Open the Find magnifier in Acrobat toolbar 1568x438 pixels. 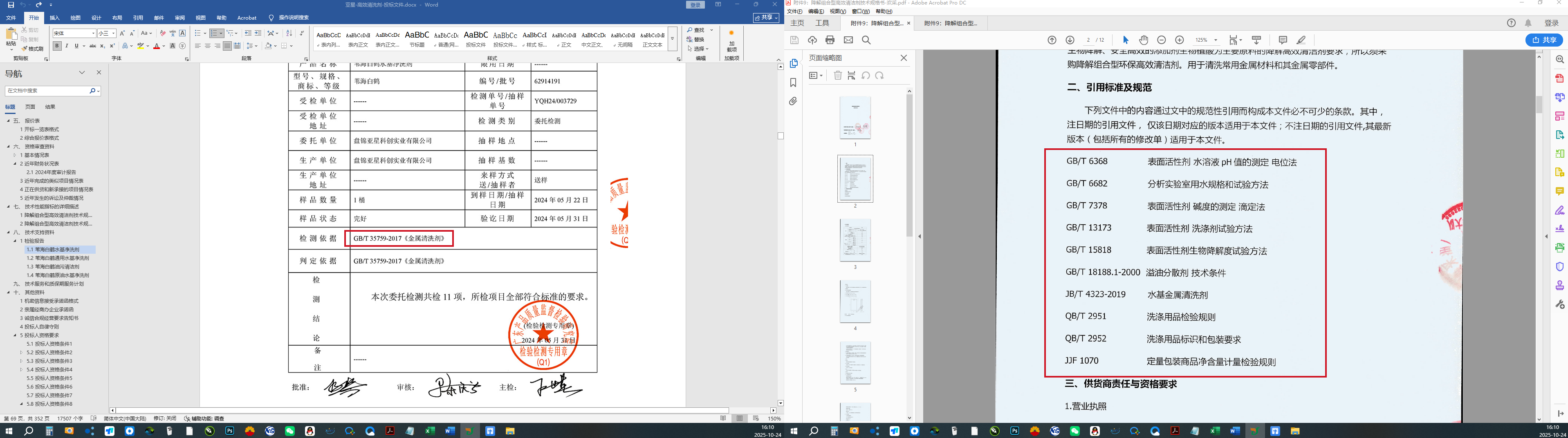(x=866, y=40)
